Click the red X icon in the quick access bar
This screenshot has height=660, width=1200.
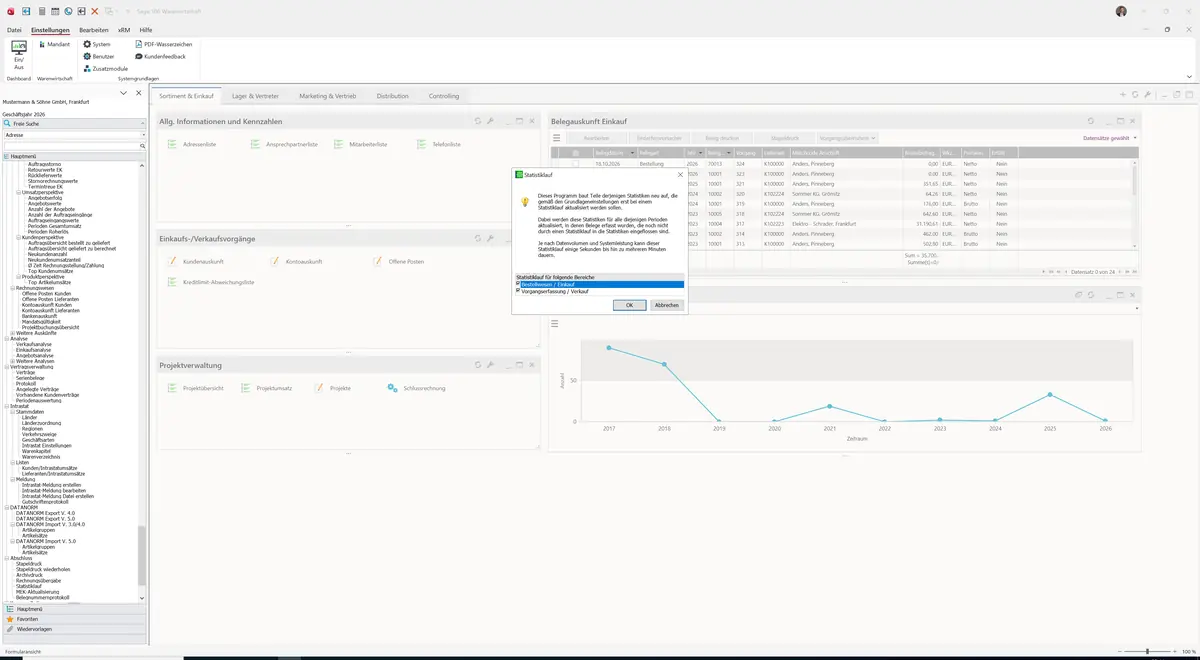pyautogui.click(x=94, y=11)
